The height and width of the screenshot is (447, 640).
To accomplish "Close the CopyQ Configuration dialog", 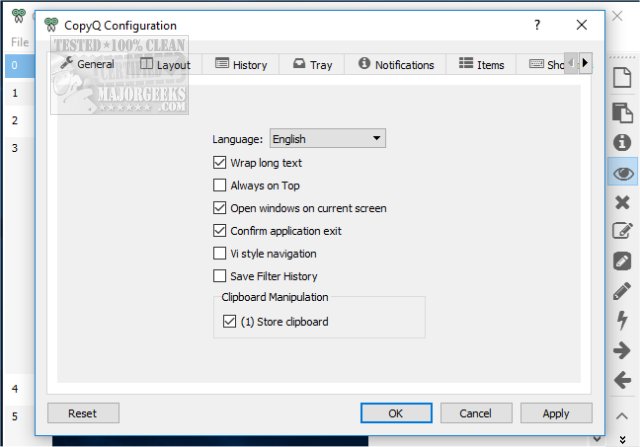I will click(x=582, y=25).
